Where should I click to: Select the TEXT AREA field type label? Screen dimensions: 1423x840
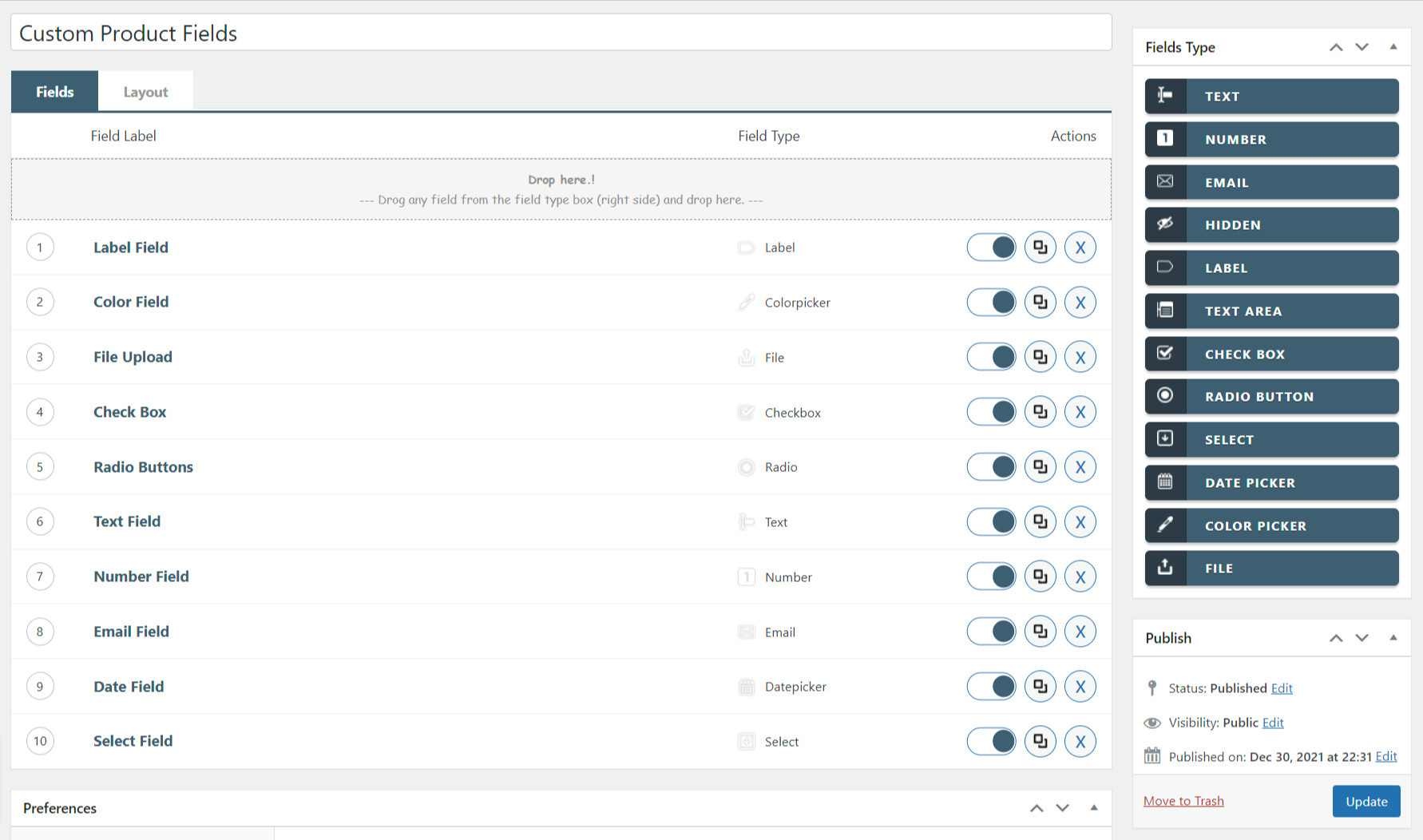(x=1243, y=311)
